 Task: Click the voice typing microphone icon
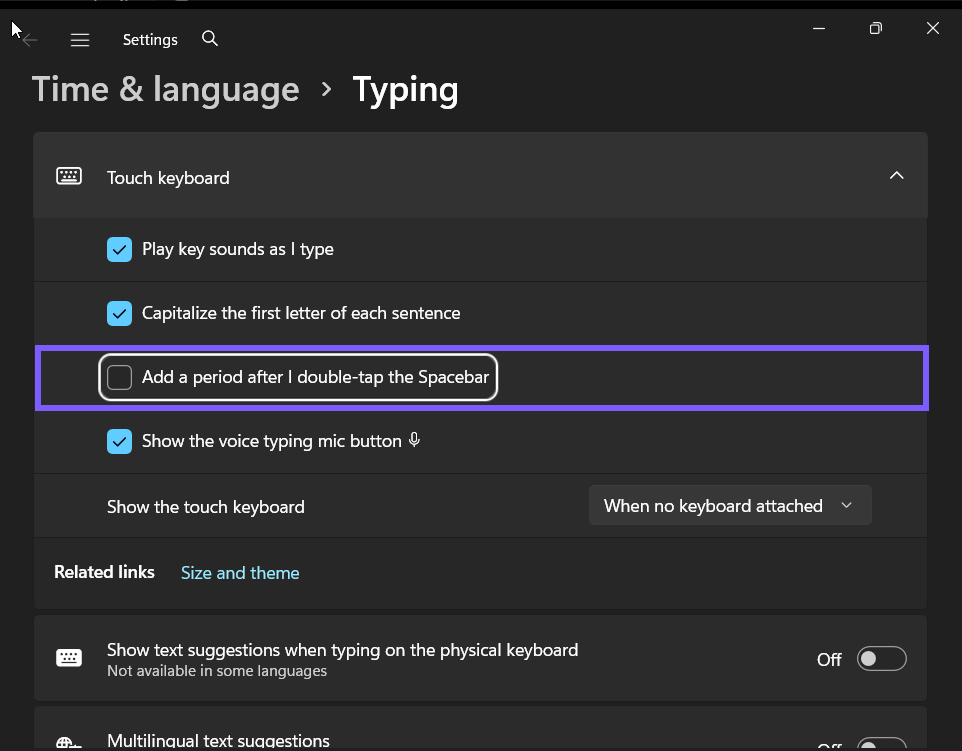click(x=415, y=440)
